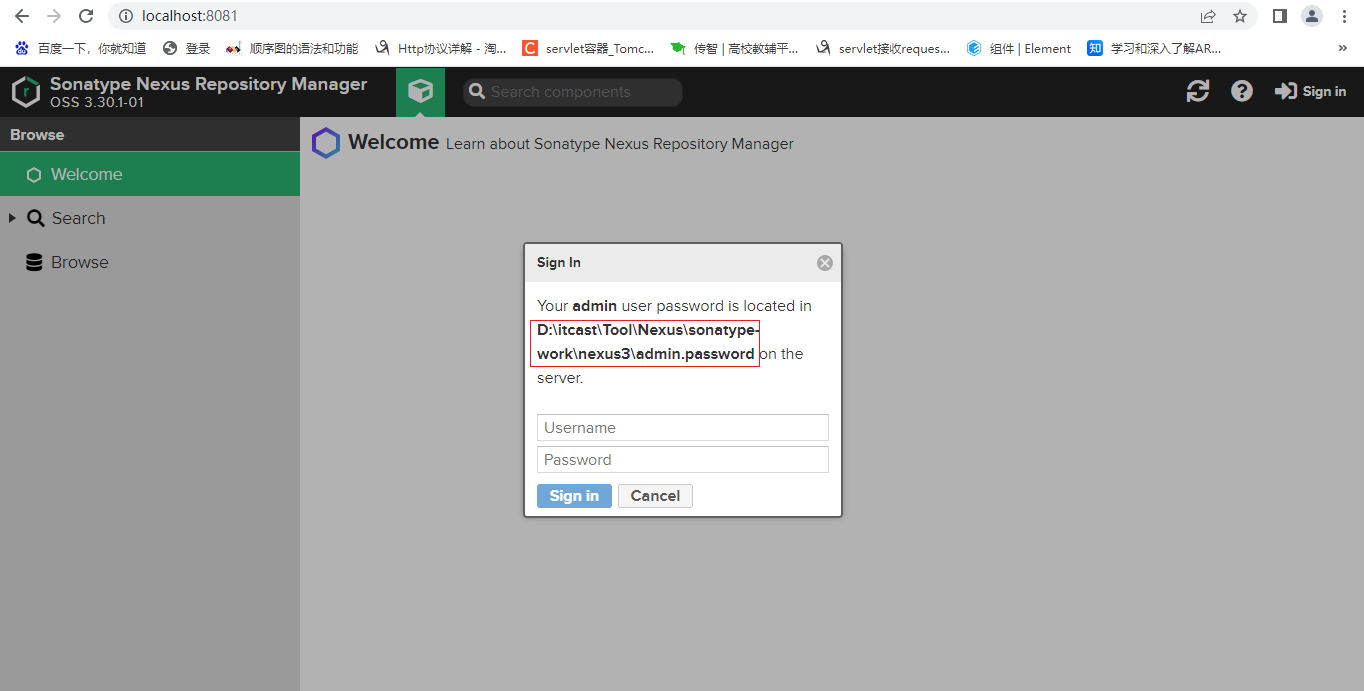Show more bookmarks with chevron
The height and width of the screenshot is (691, 1364).
(x=1342, y=48)
